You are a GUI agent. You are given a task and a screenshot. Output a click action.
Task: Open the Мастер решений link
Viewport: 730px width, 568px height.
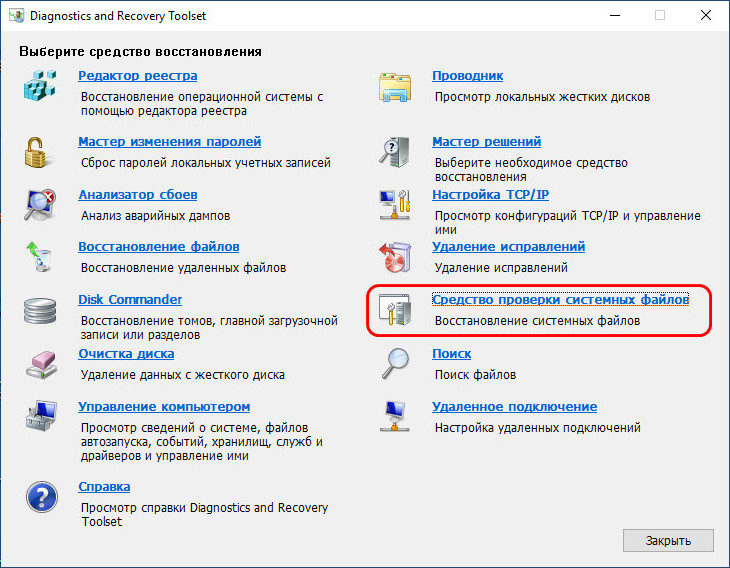click(x=487, y=142)
